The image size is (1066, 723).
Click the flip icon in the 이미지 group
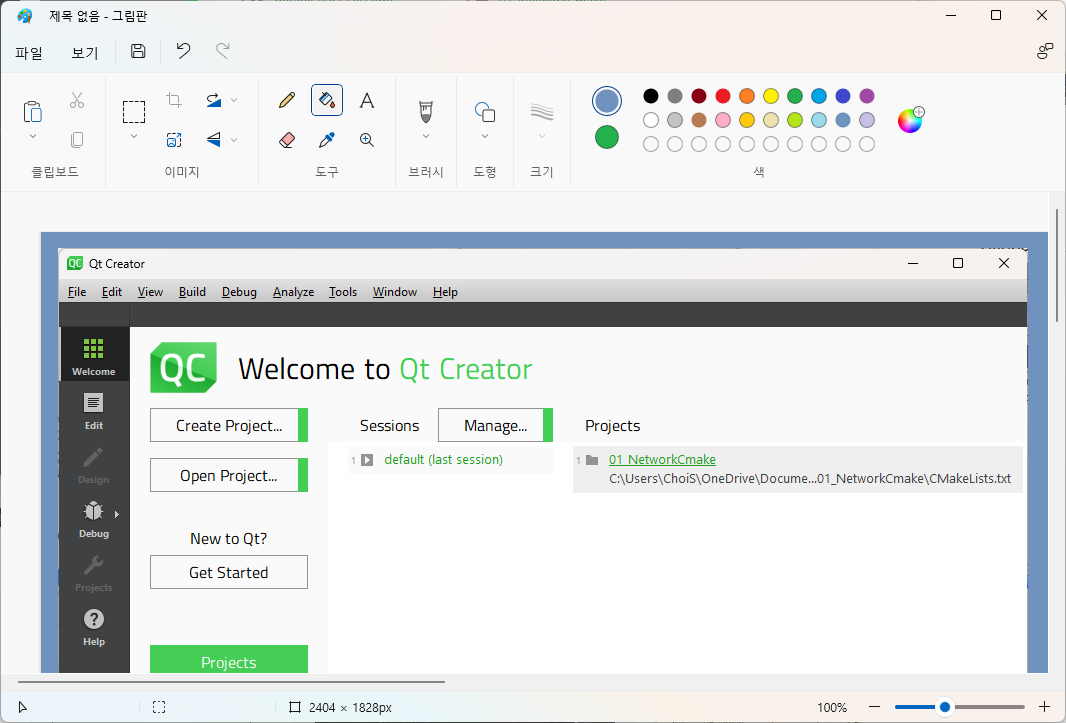coord(213,140)
